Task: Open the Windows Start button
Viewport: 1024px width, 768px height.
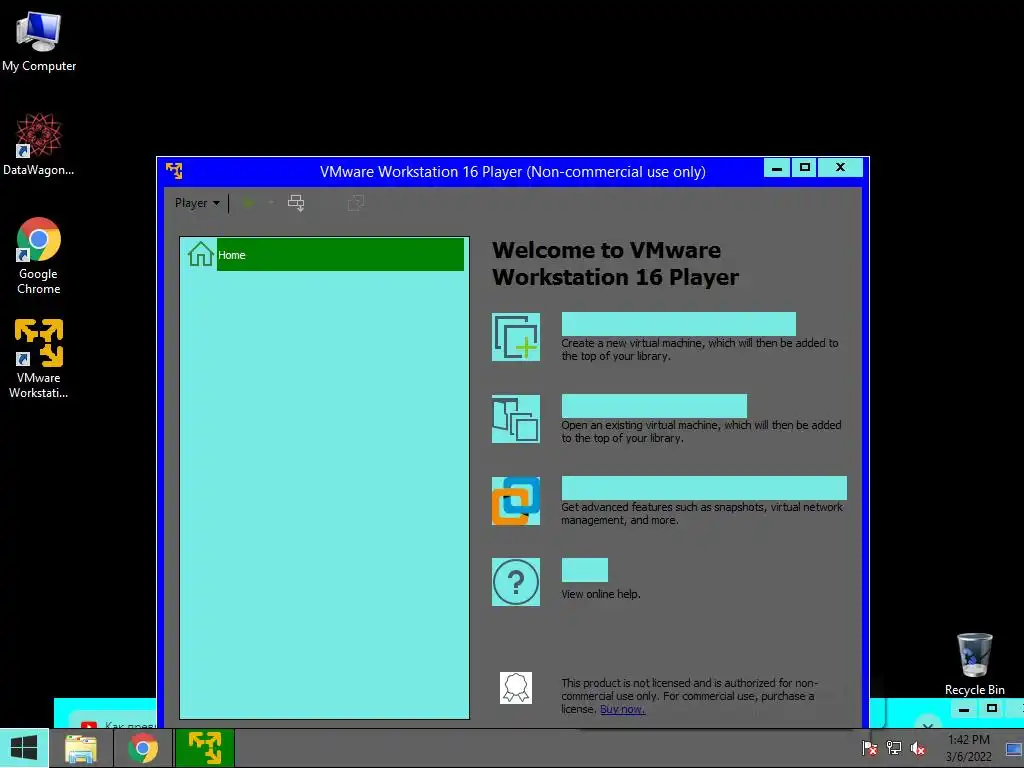Action: (x=24, y=748)
